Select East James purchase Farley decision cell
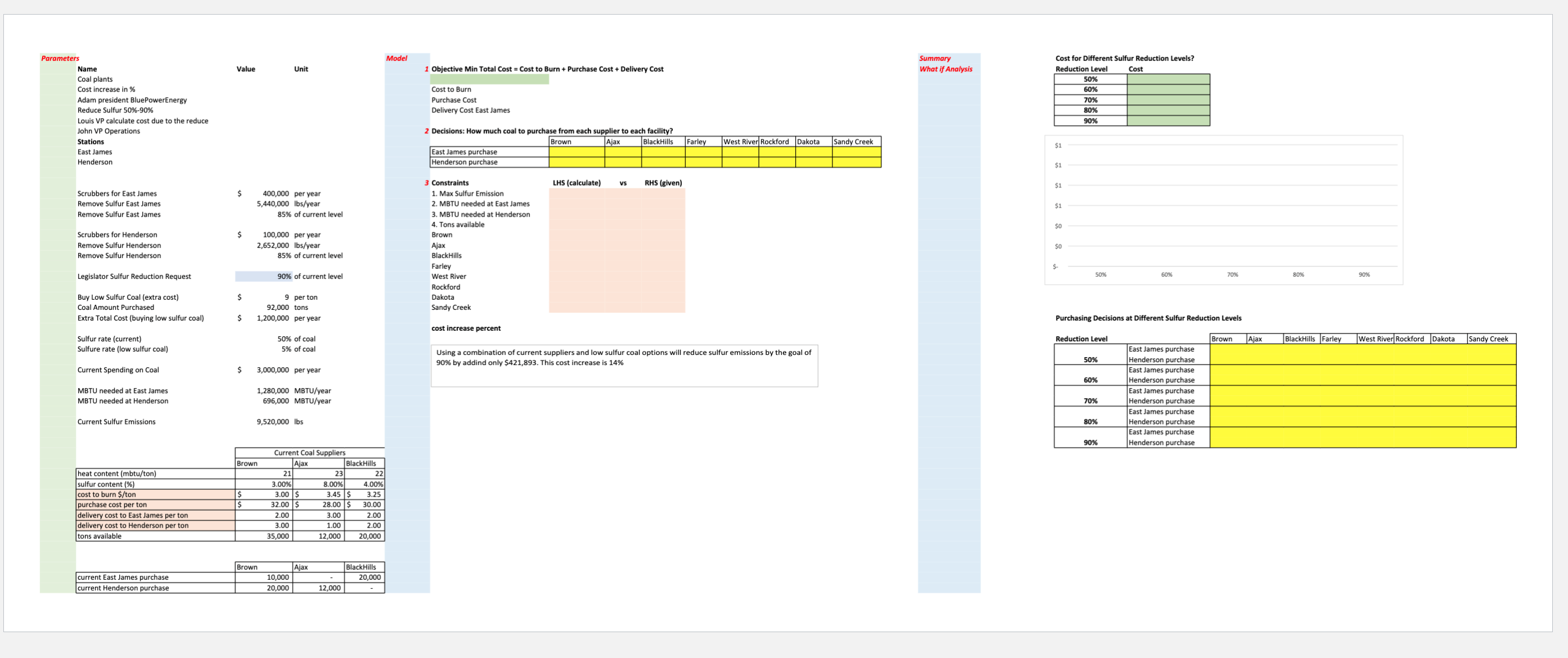This screenshot has height=658, width=1568. [x=703, y=152]
